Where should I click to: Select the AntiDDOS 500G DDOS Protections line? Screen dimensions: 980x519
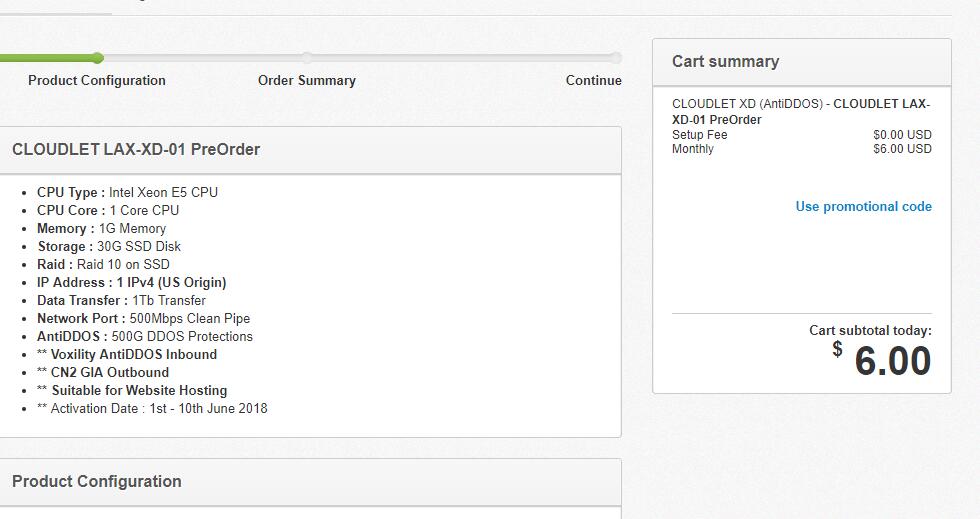click(145, 337)
